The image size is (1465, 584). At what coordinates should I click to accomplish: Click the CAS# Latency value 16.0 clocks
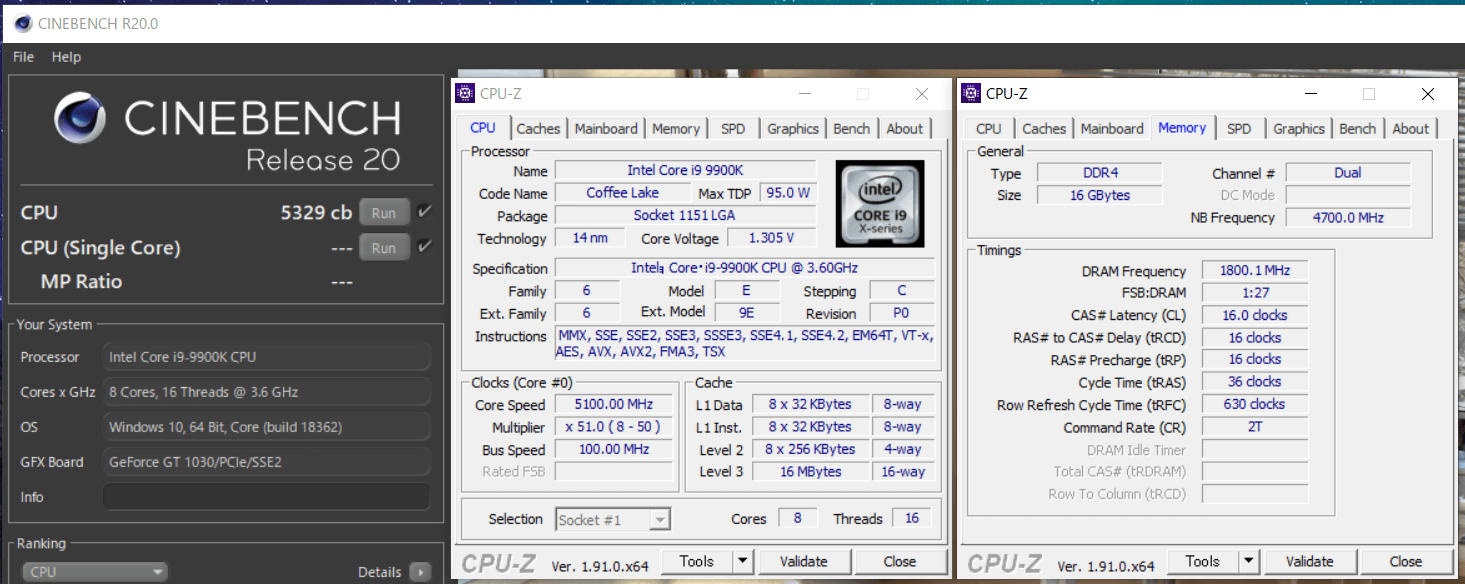[1254, 315]
